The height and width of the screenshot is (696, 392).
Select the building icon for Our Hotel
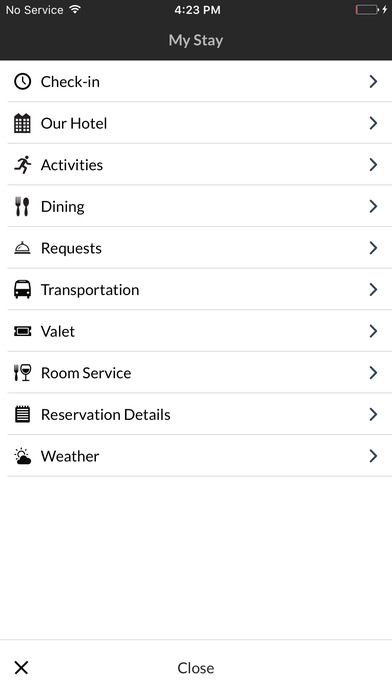(x=22, y=123)
